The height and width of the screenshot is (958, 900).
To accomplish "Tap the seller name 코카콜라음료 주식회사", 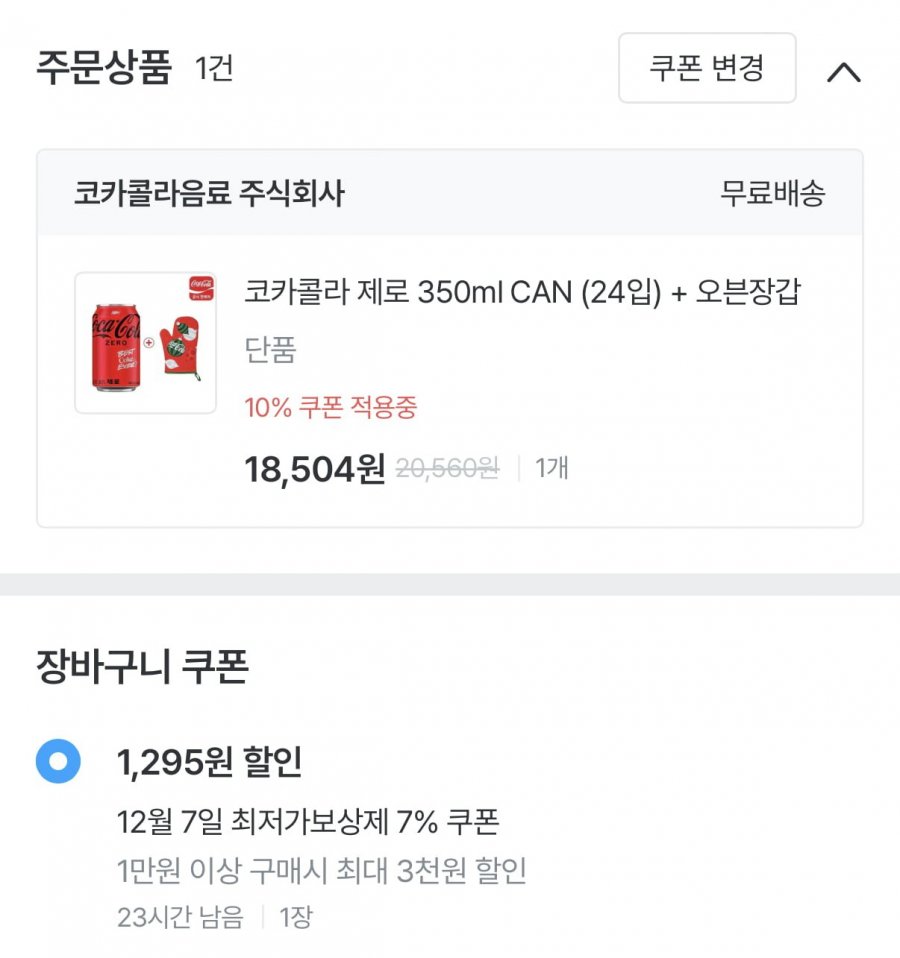I will (x=208, y=193).
